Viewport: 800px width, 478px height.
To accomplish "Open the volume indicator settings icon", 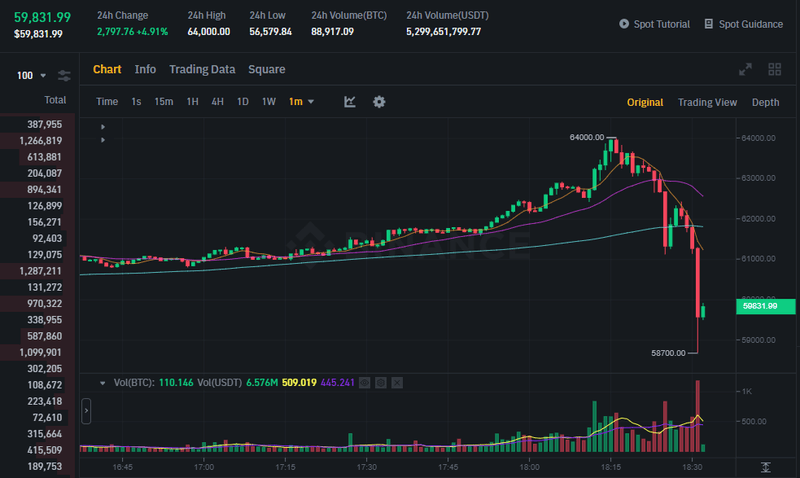I will [x=381, y=383].
